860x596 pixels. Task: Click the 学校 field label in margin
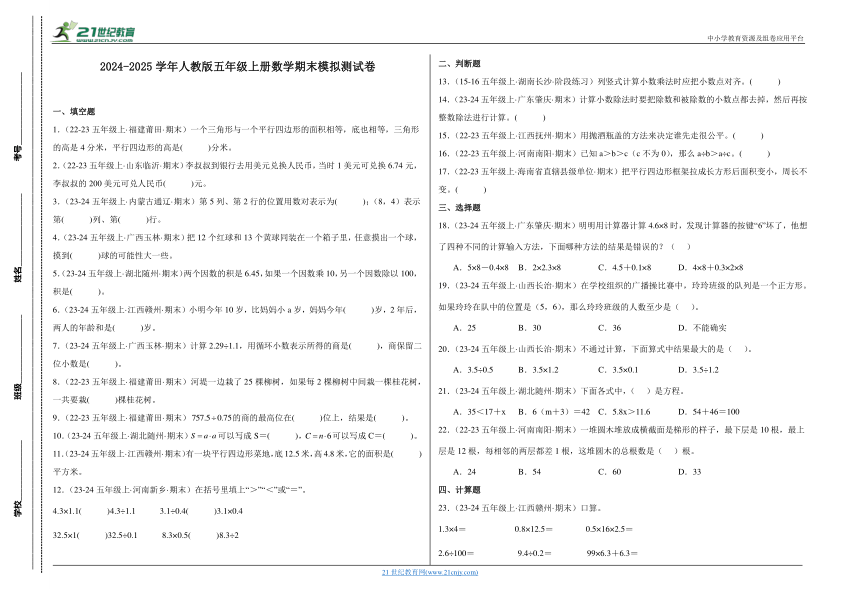18,508
